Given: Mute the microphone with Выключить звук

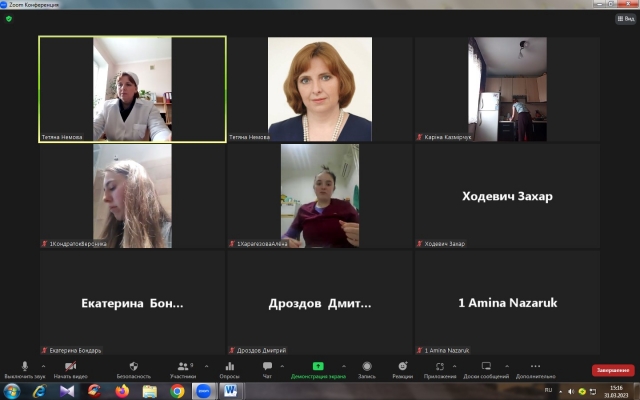Looking at the screenshot, I should click(x=24, y=370).
